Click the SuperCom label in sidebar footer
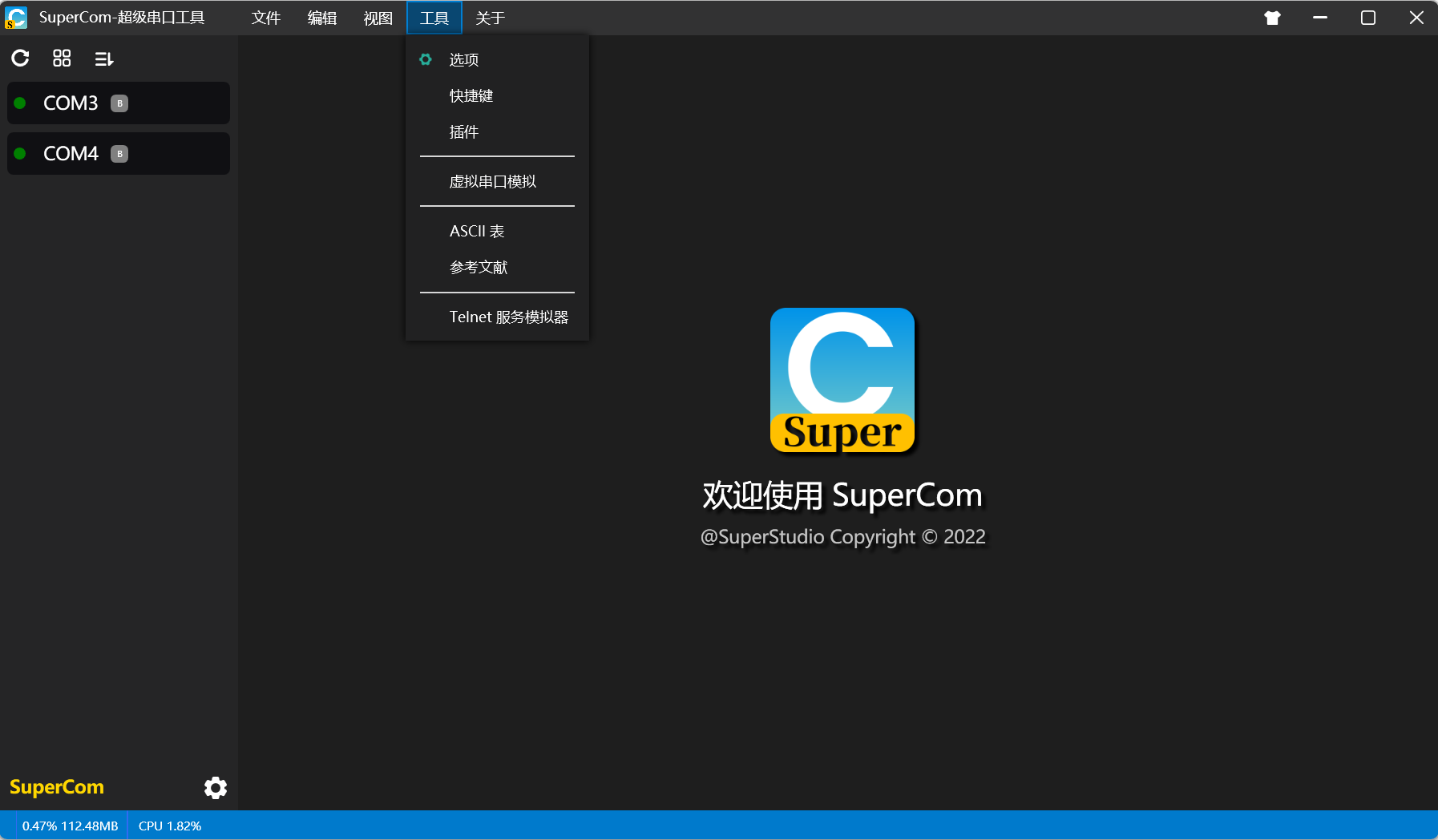The image size is (1438, 840). click(x=57, y=787)
